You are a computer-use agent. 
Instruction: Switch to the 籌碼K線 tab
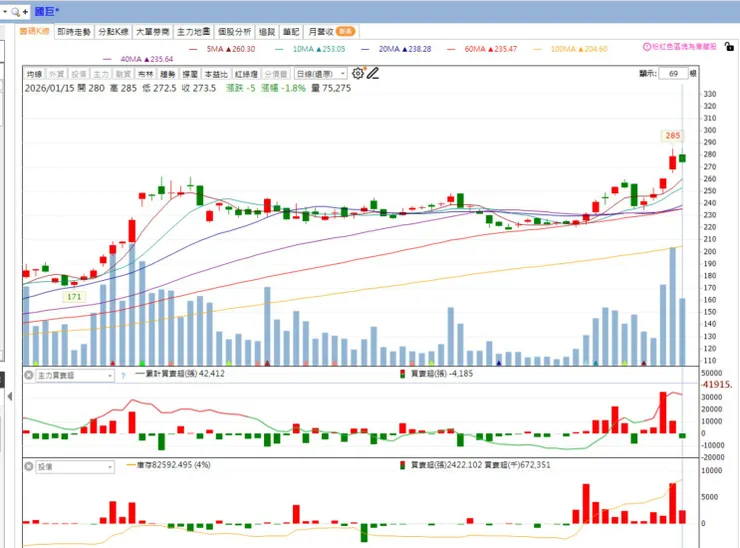pyautogui.click(x=34, y=31)
